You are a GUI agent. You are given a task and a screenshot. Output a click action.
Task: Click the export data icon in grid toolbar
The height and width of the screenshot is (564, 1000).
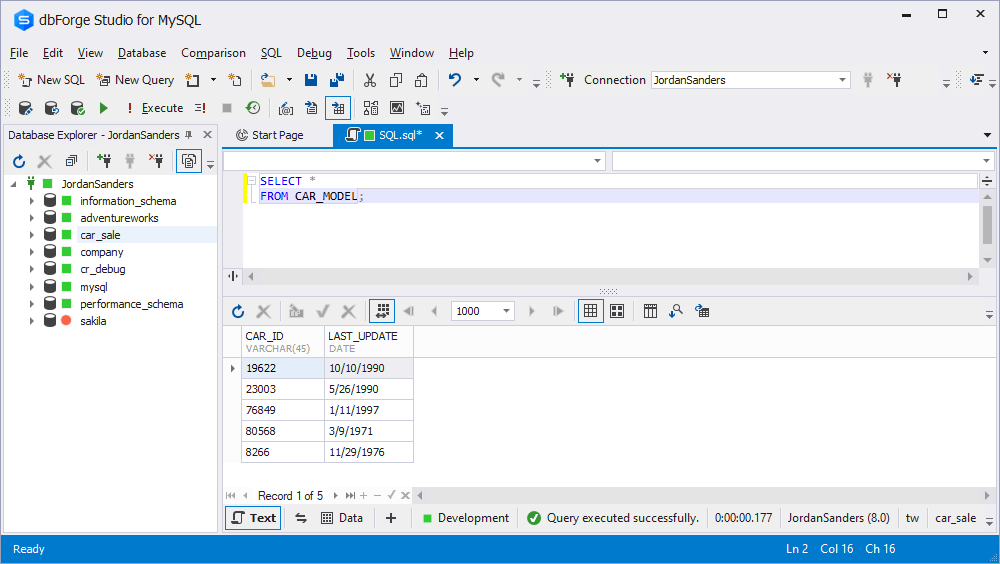(702, 311)
